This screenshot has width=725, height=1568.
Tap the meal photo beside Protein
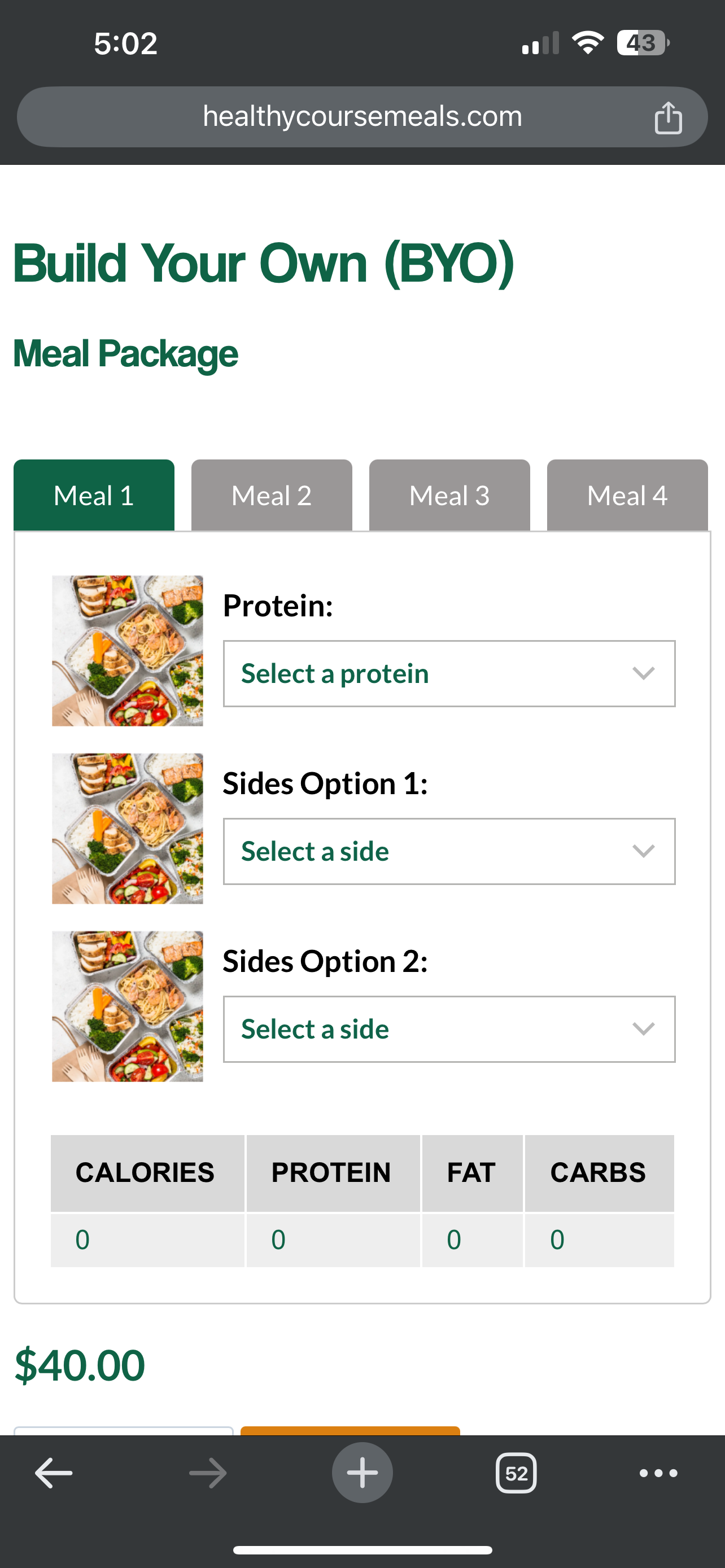click(x=127, y=651)
